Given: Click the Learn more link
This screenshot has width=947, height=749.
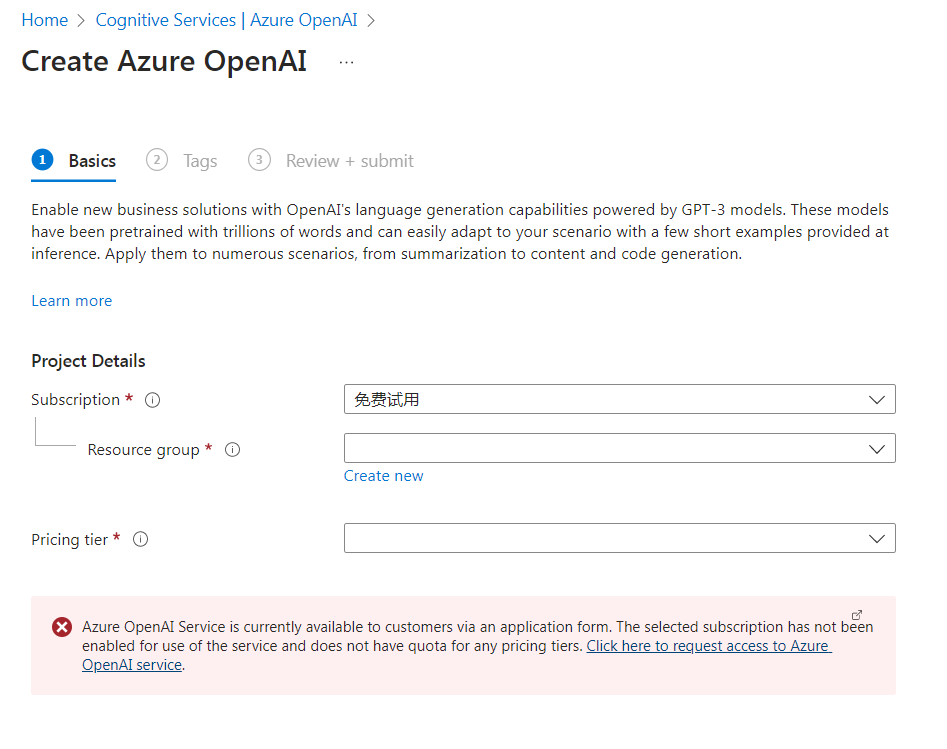Looking at the screenshot, I should click(x=72, y=301).
